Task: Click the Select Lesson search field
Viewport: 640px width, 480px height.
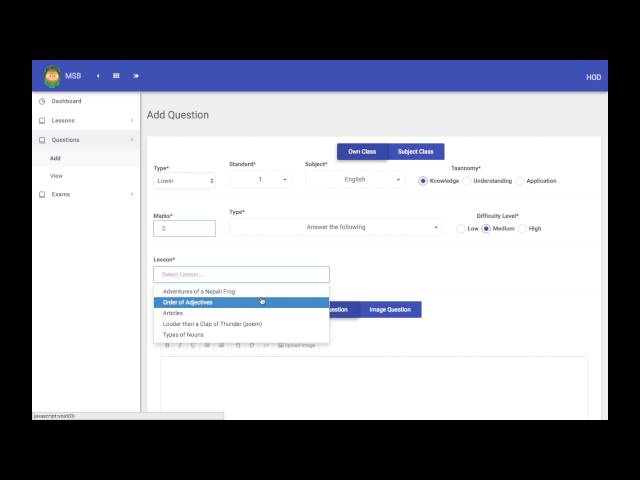Action: coord(241,274)
